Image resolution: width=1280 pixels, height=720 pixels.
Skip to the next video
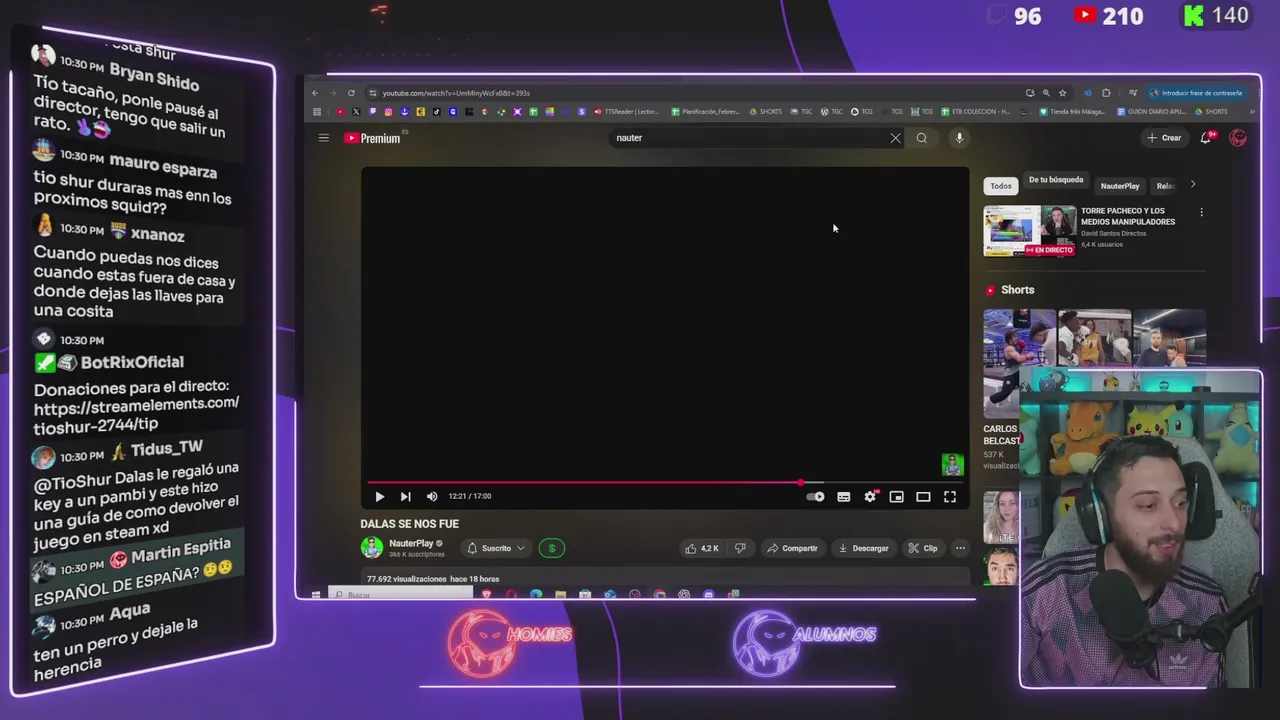tap(405, 496)
